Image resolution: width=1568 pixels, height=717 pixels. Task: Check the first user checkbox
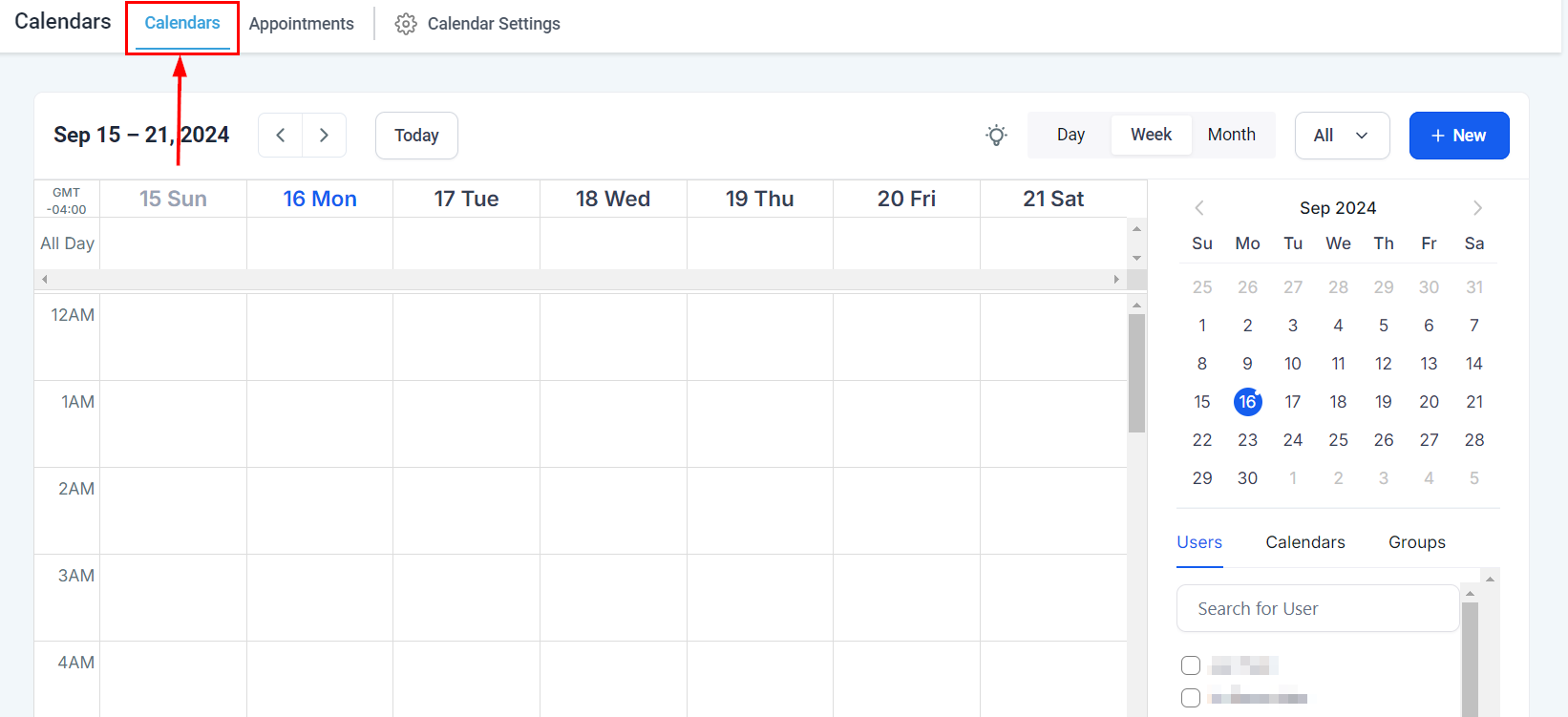tap(1191, 665)
